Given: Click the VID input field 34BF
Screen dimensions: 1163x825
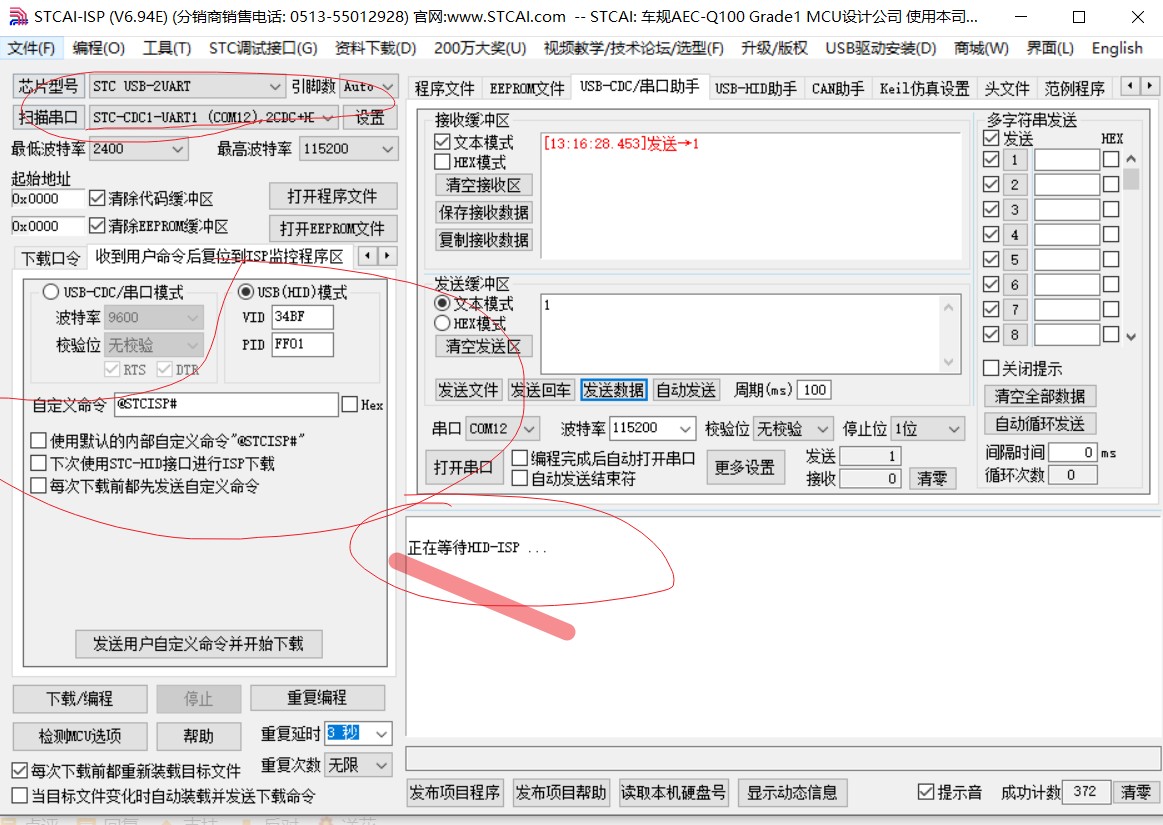Looking at the screenshot, I should (303, 317).
